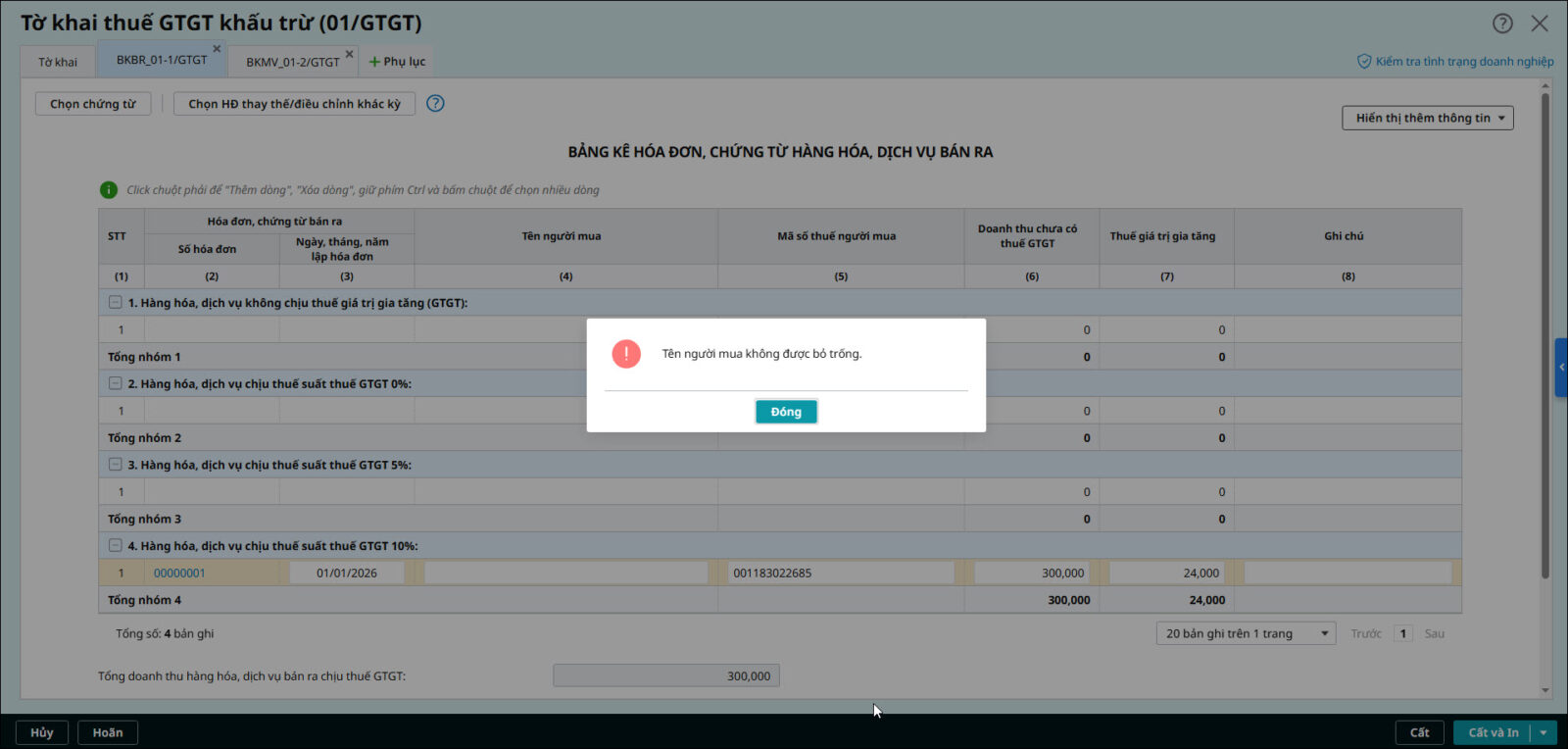Viewport: 1568px width, 749px height.
Task: Click the red warning icon in dialog
Action: (x=626, y=354)
